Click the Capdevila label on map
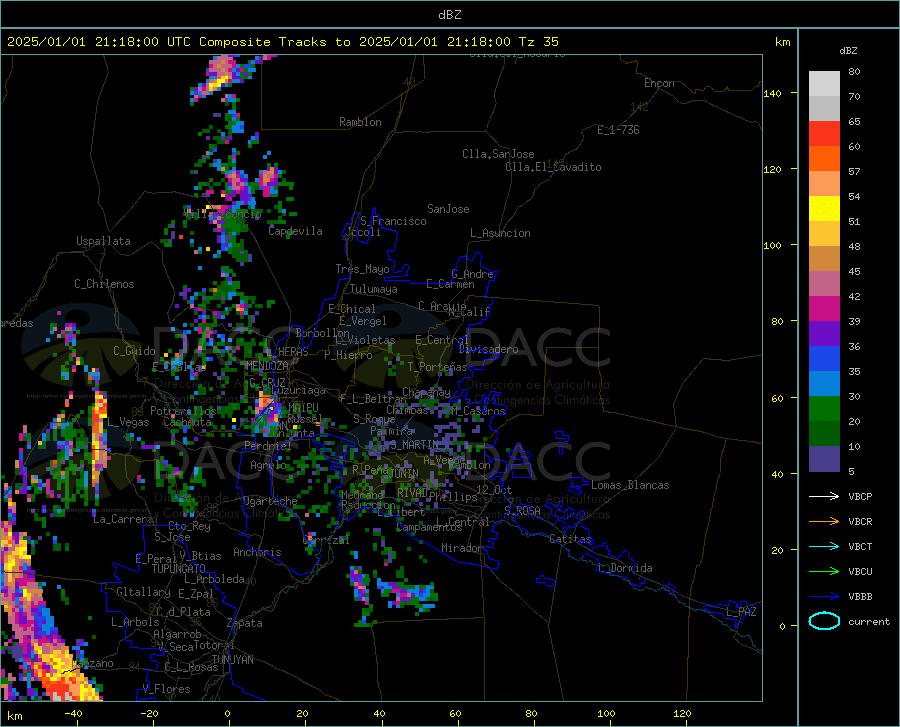This screenshot has width=900, height=727. pyautogui.click(x=295, y=231)
